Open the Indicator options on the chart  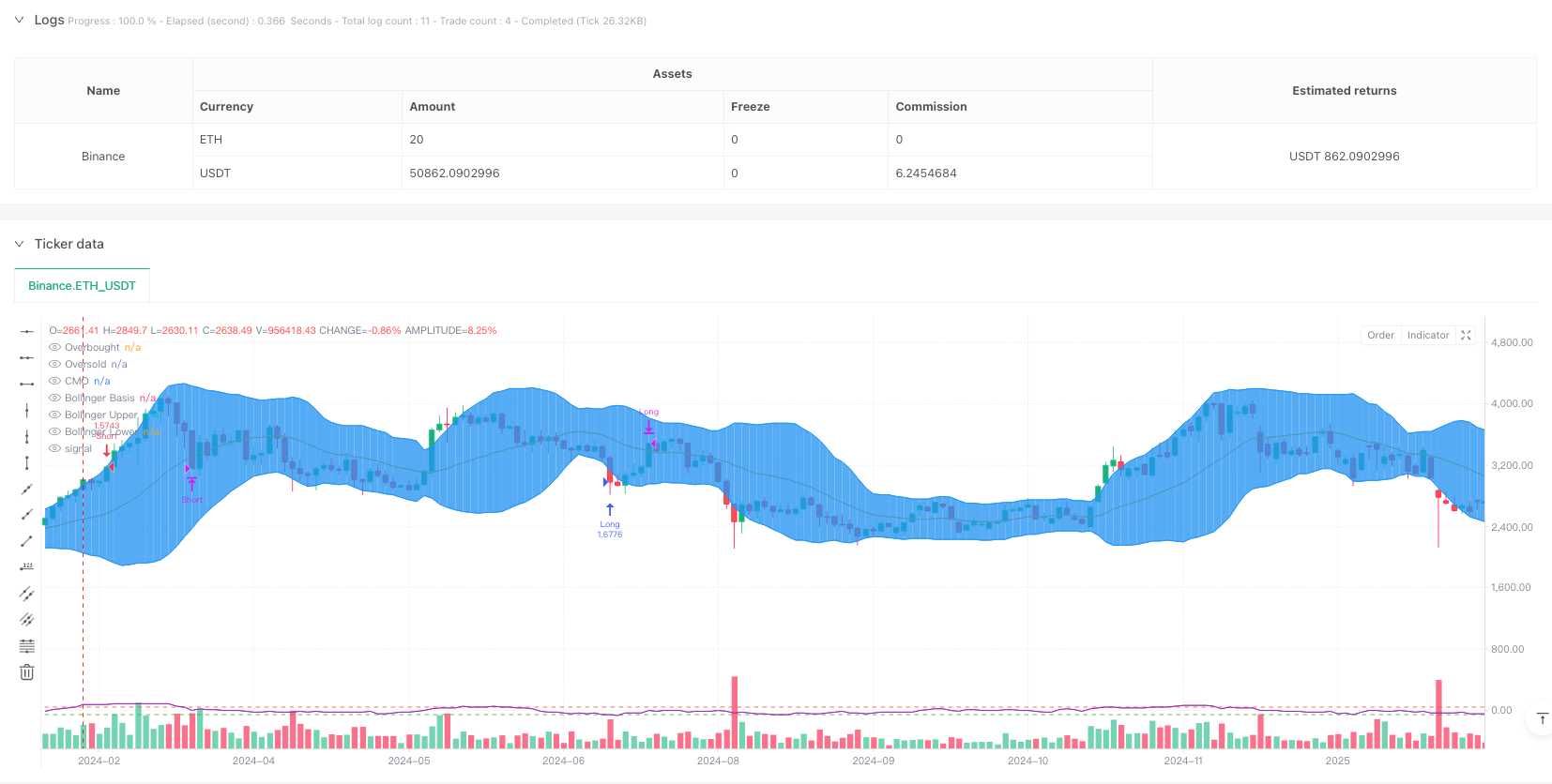1427,336
